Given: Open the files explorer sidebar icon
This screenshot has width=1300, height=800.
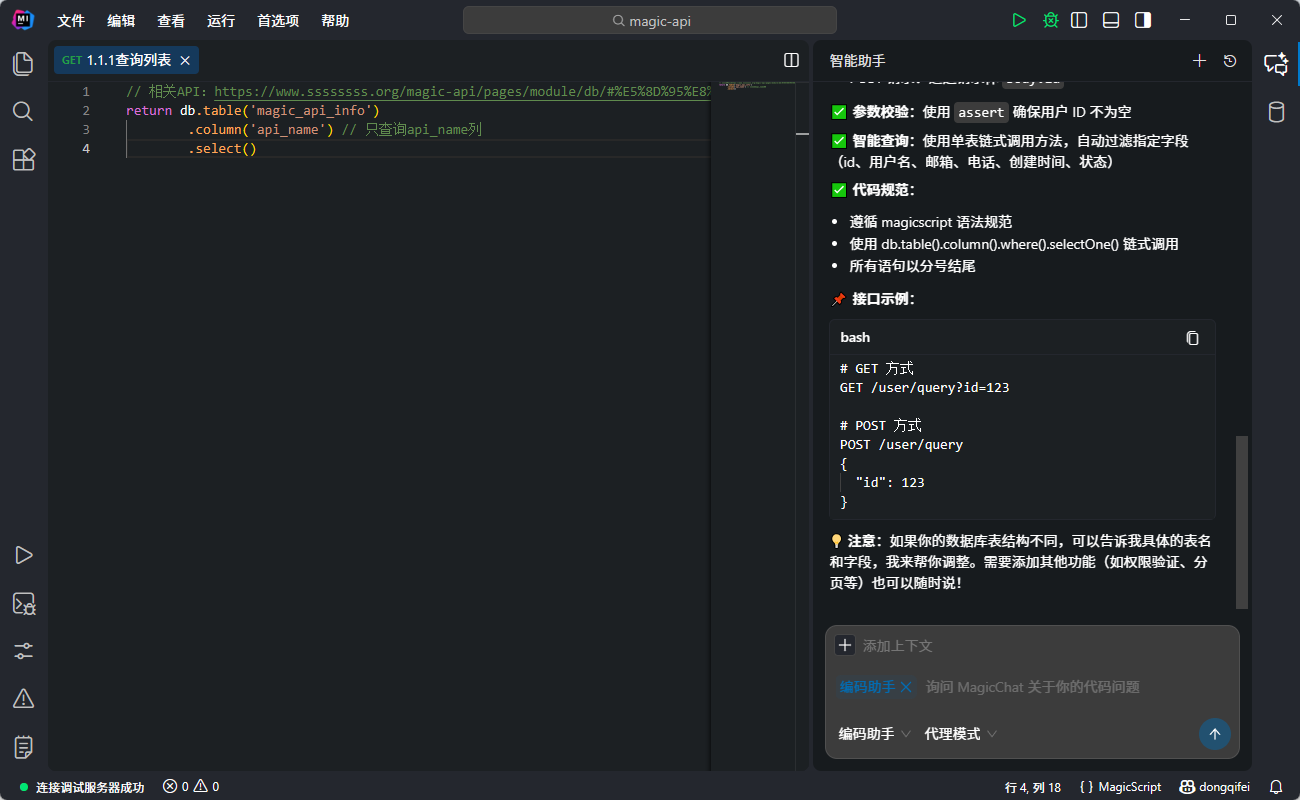Looking at the screenshot, I should pyautogui.click(x=23, y=64).
